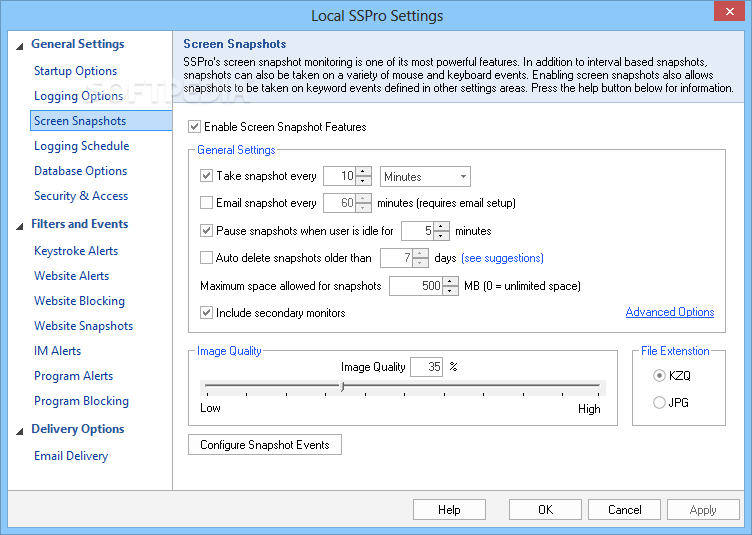The image size is (752, 535).
Task: Click the idle minutes field showing 5
Action: [x=418, y=231]
